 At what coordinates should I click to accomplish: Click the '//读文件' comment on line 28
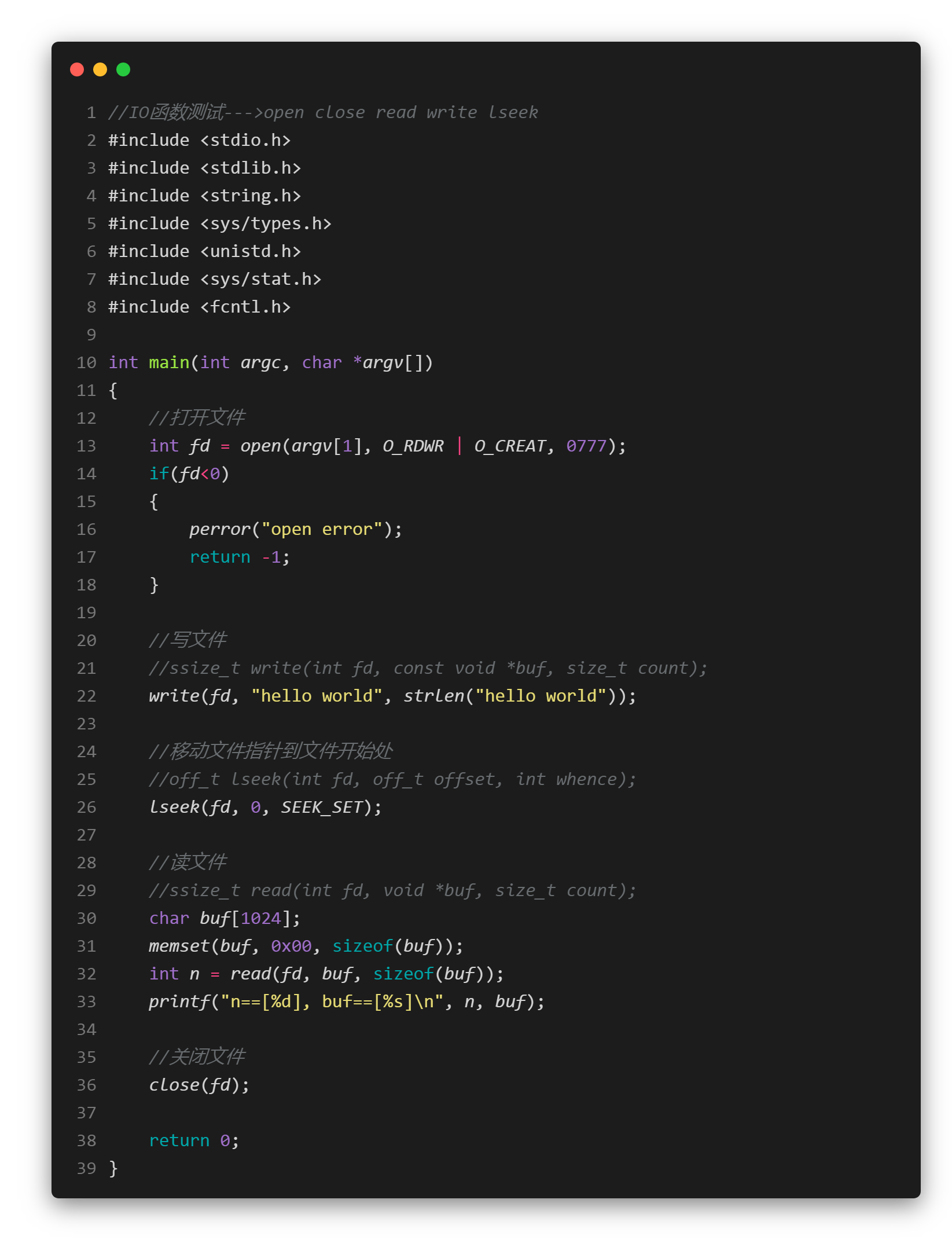pos(188,863)
